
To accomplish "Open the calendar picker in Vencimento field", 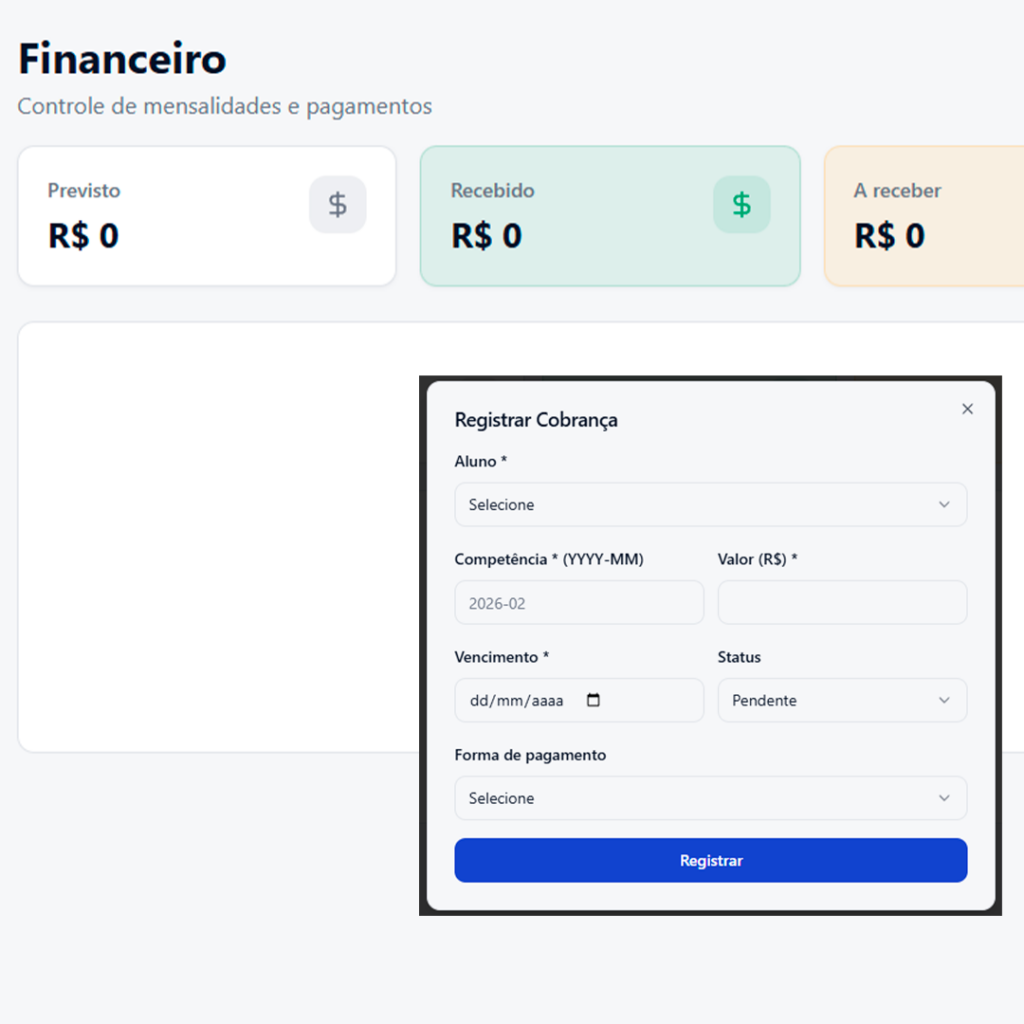I will click(593, 700).
